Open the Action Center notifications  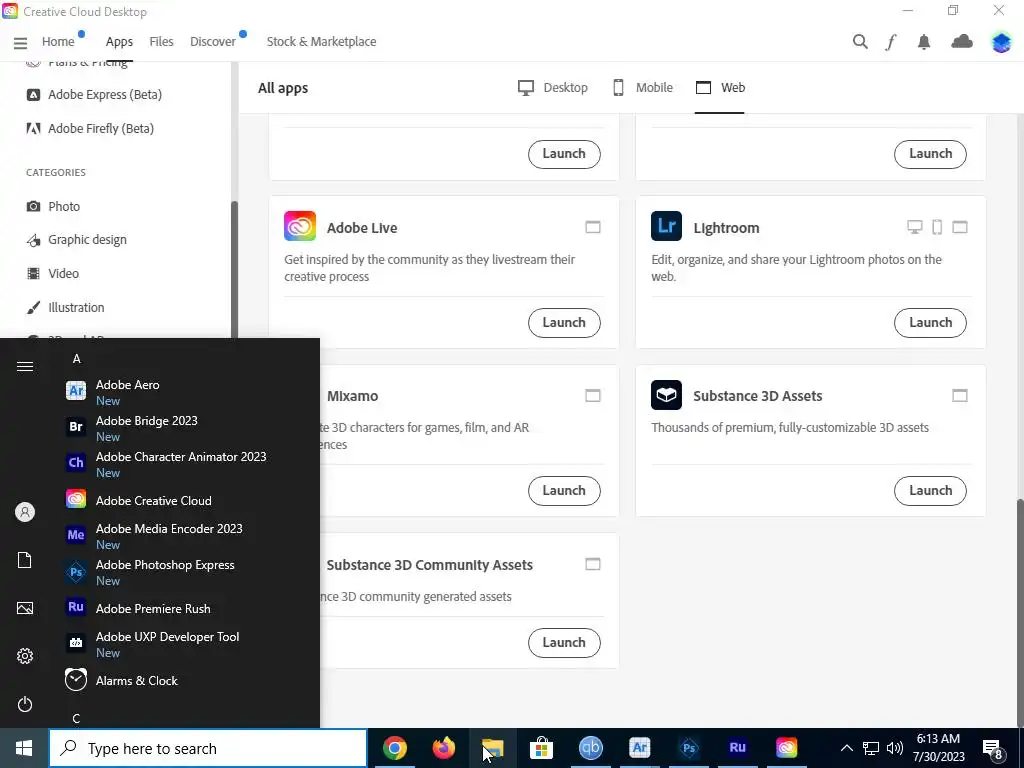[x=993, y=749]
